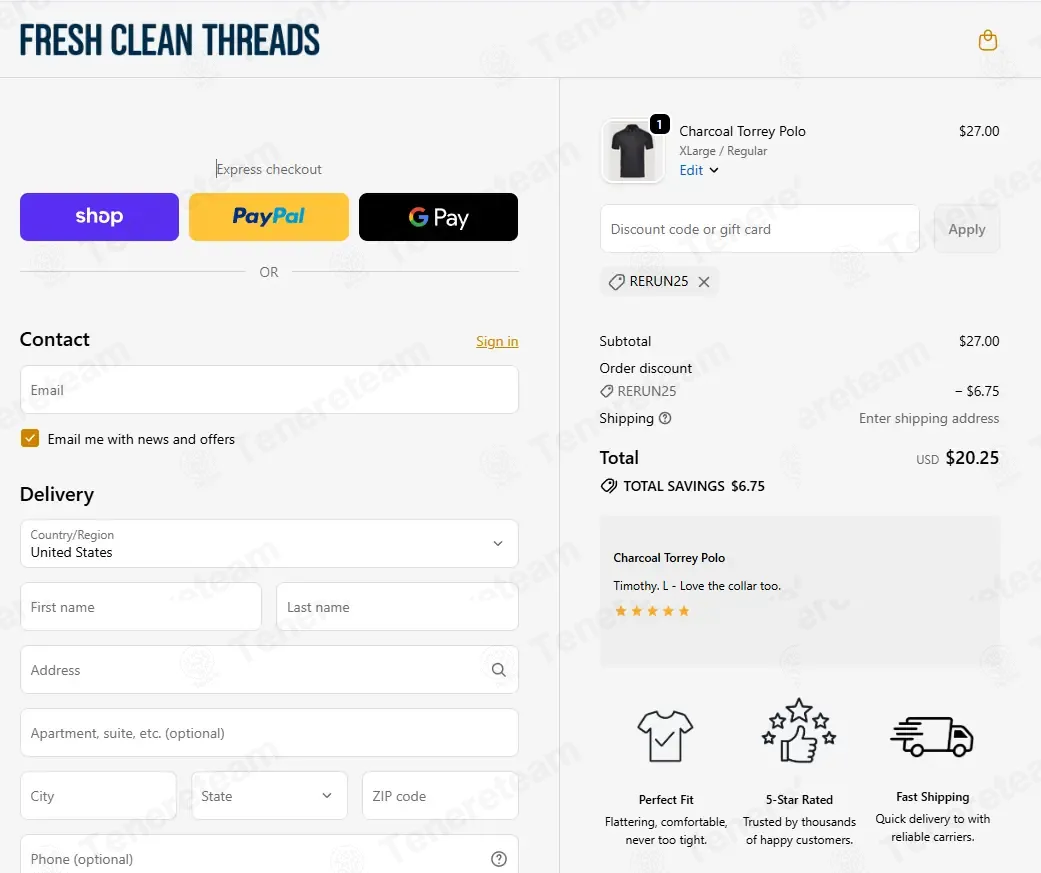Click the shipping help question mark icon
1041x873 pixels.
(665, 418)
